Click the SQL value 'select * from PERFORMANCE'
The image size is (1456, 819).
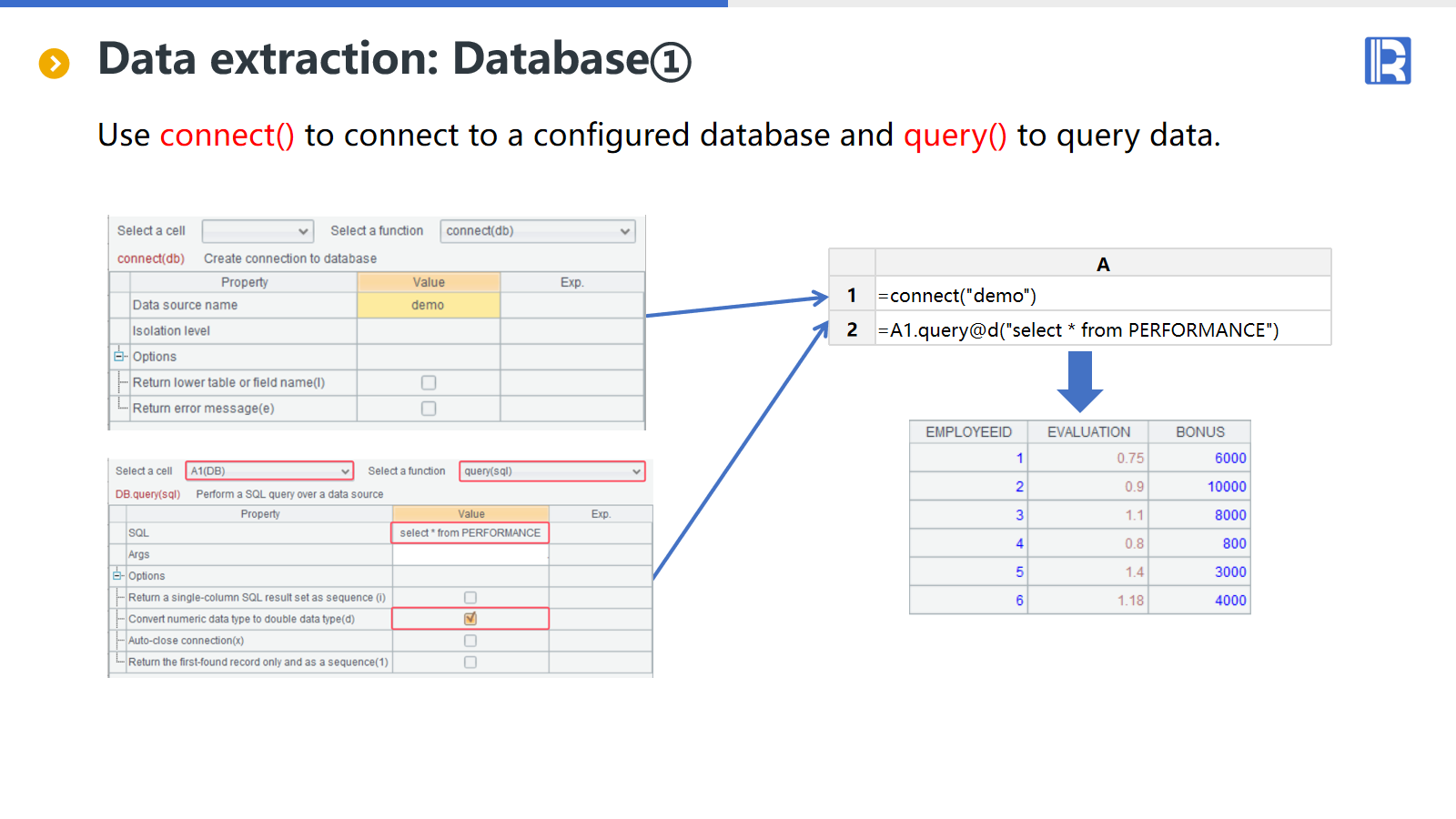tap(470, 533)
